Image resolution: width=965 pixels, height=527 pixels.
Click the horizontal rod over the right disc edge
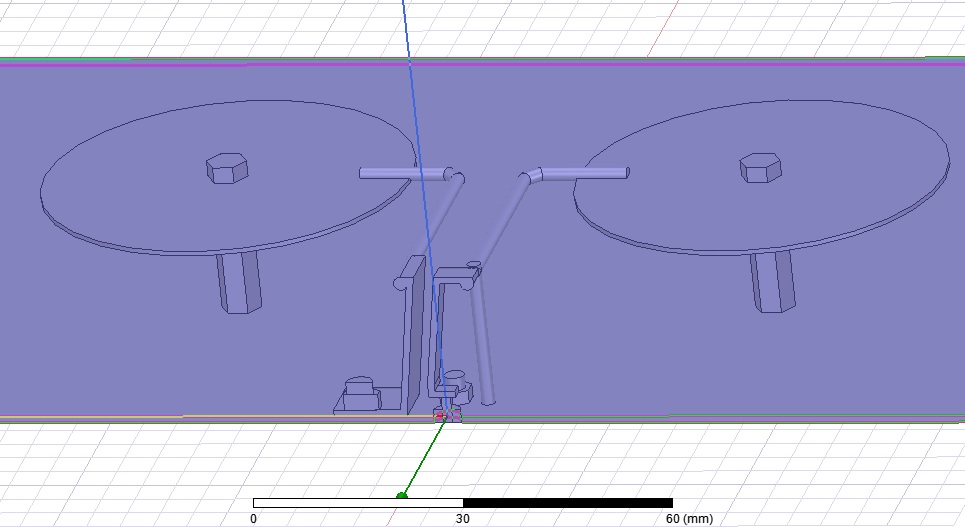pyautogui.click(x=585, y=174)
